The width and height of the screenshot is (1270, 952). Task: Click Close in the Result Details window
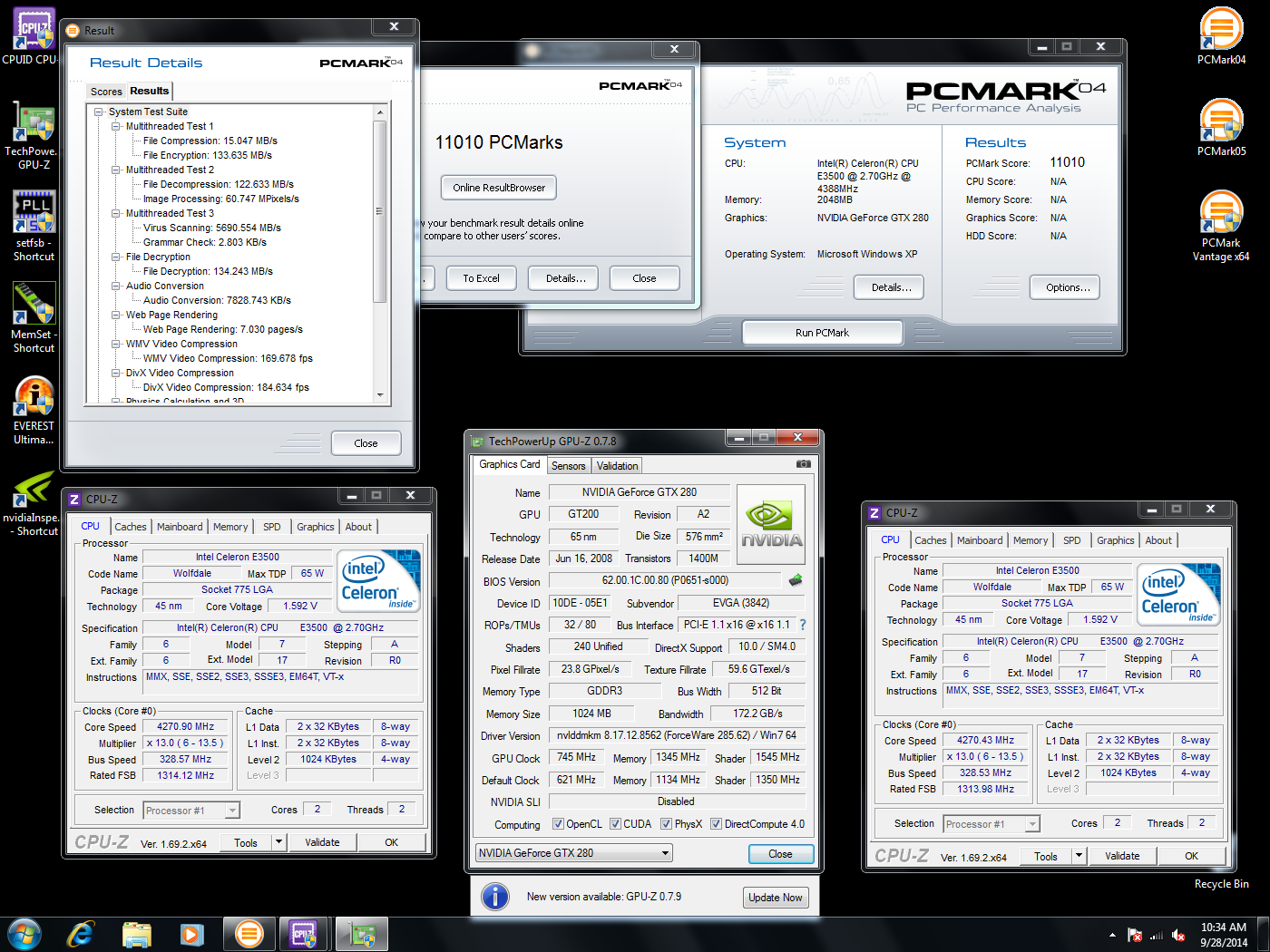[x=366, y=443]
